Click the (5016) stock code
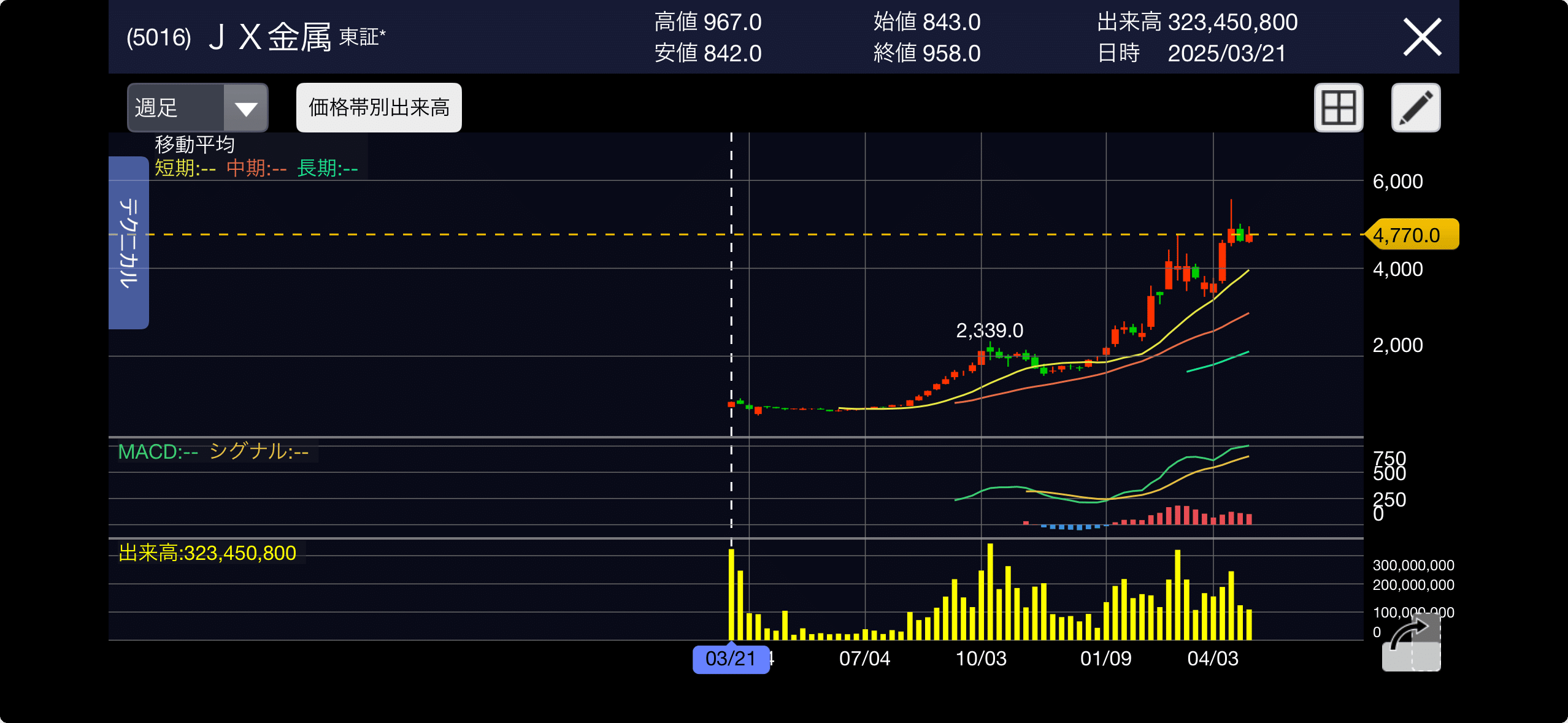The image size is (1568, 723). (x=159, y=37)
